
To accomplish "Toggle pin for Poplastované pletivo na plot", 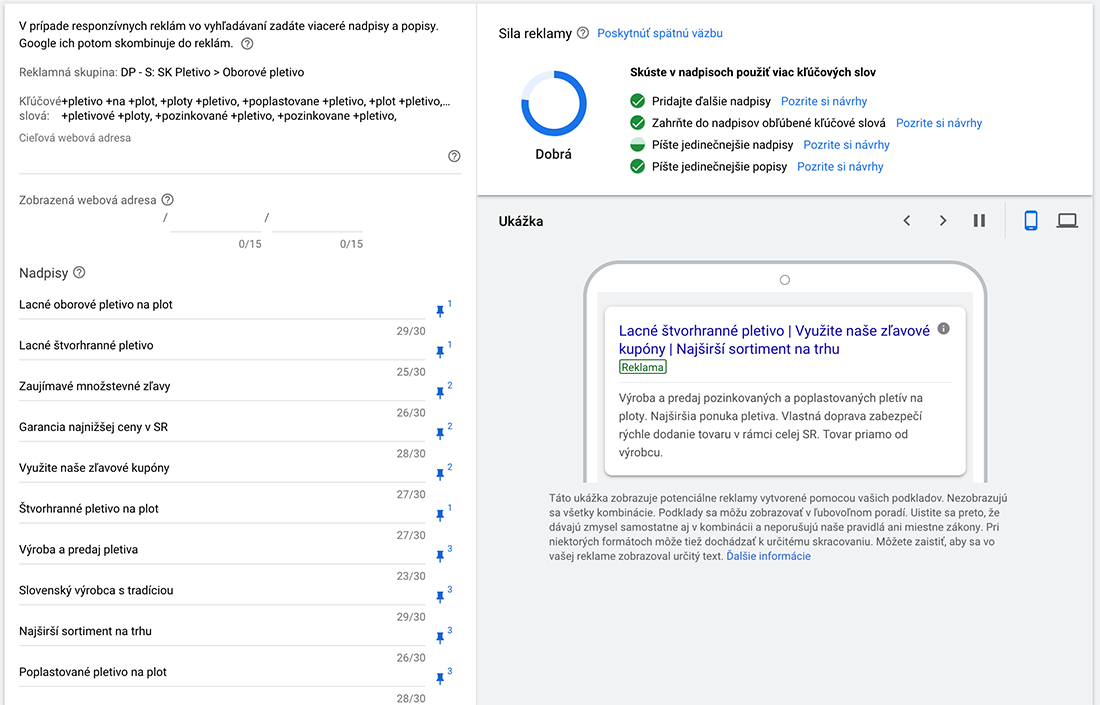I will [x=441, y=678].
